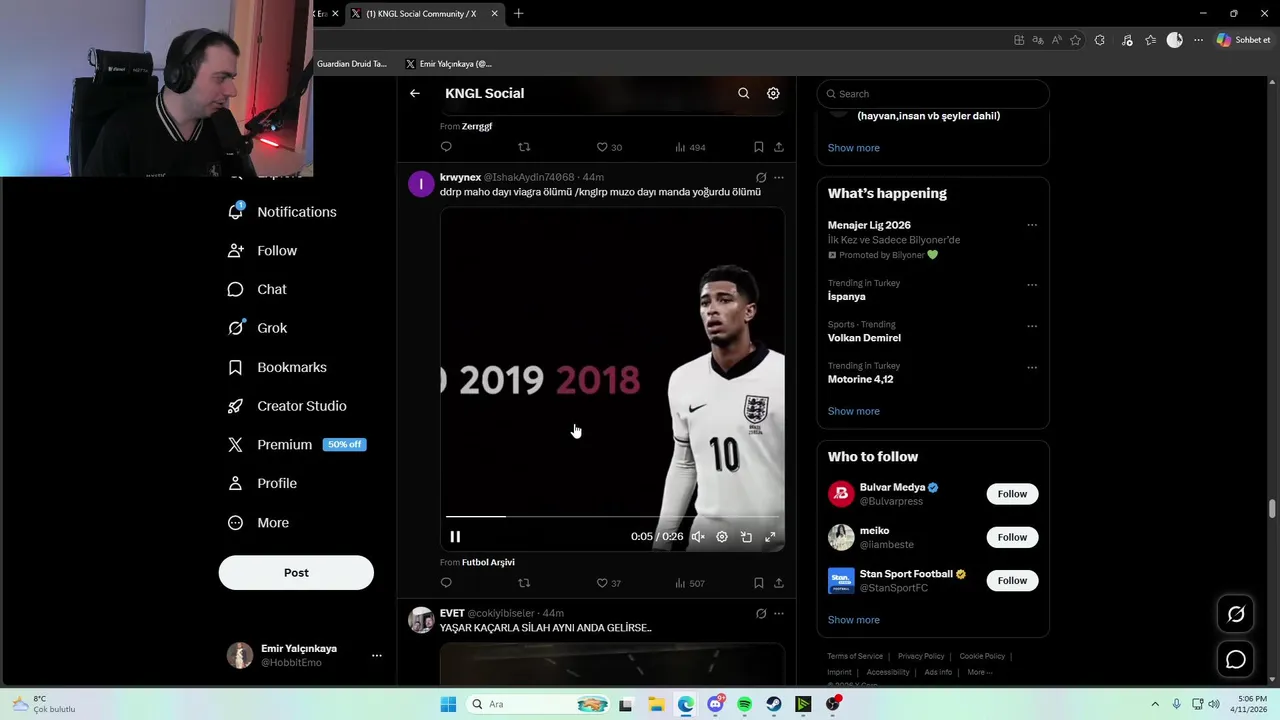View analytics showing 494 views

[x=690, y=147]
